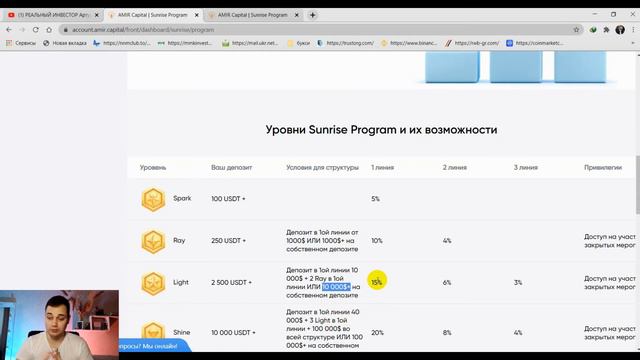Image resolution: width=640 pixels, height=360 pixels.
Task: Click the browser back arrow
Action: [x=9, y=30]
